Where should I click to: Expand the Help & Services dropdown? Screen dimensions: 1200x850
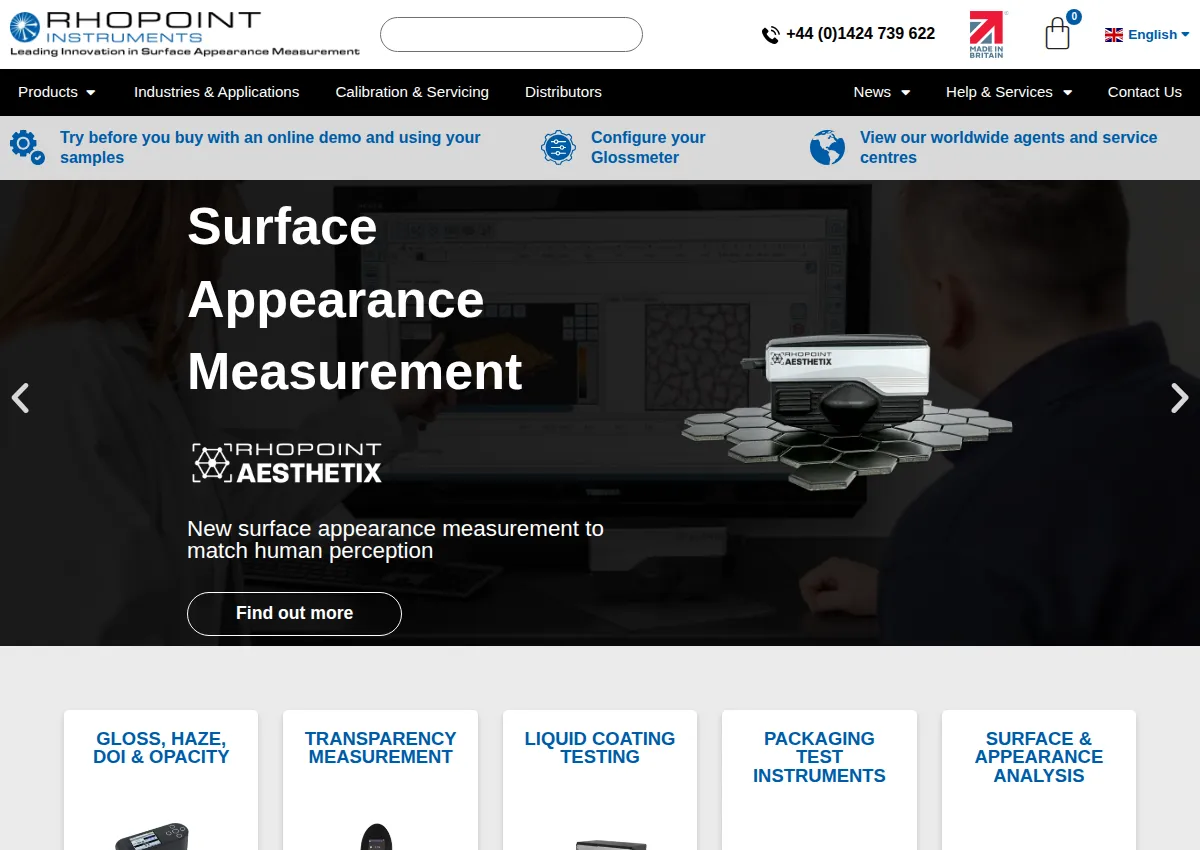coord(1009,92)
